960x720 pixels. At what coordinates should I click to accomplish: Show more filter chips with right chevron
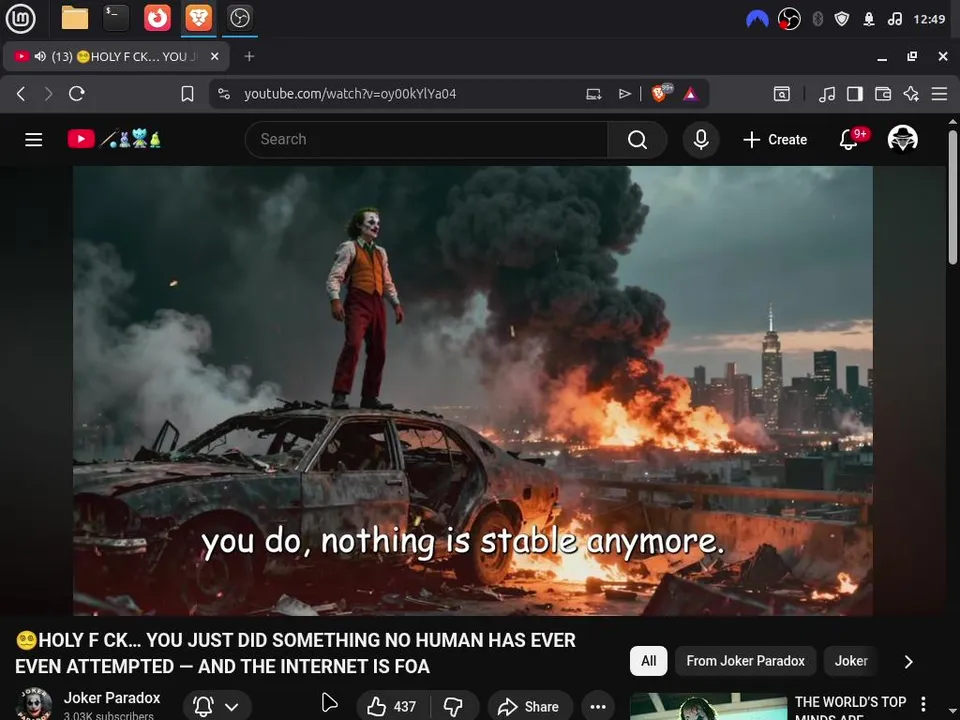[x=909, y=662]
